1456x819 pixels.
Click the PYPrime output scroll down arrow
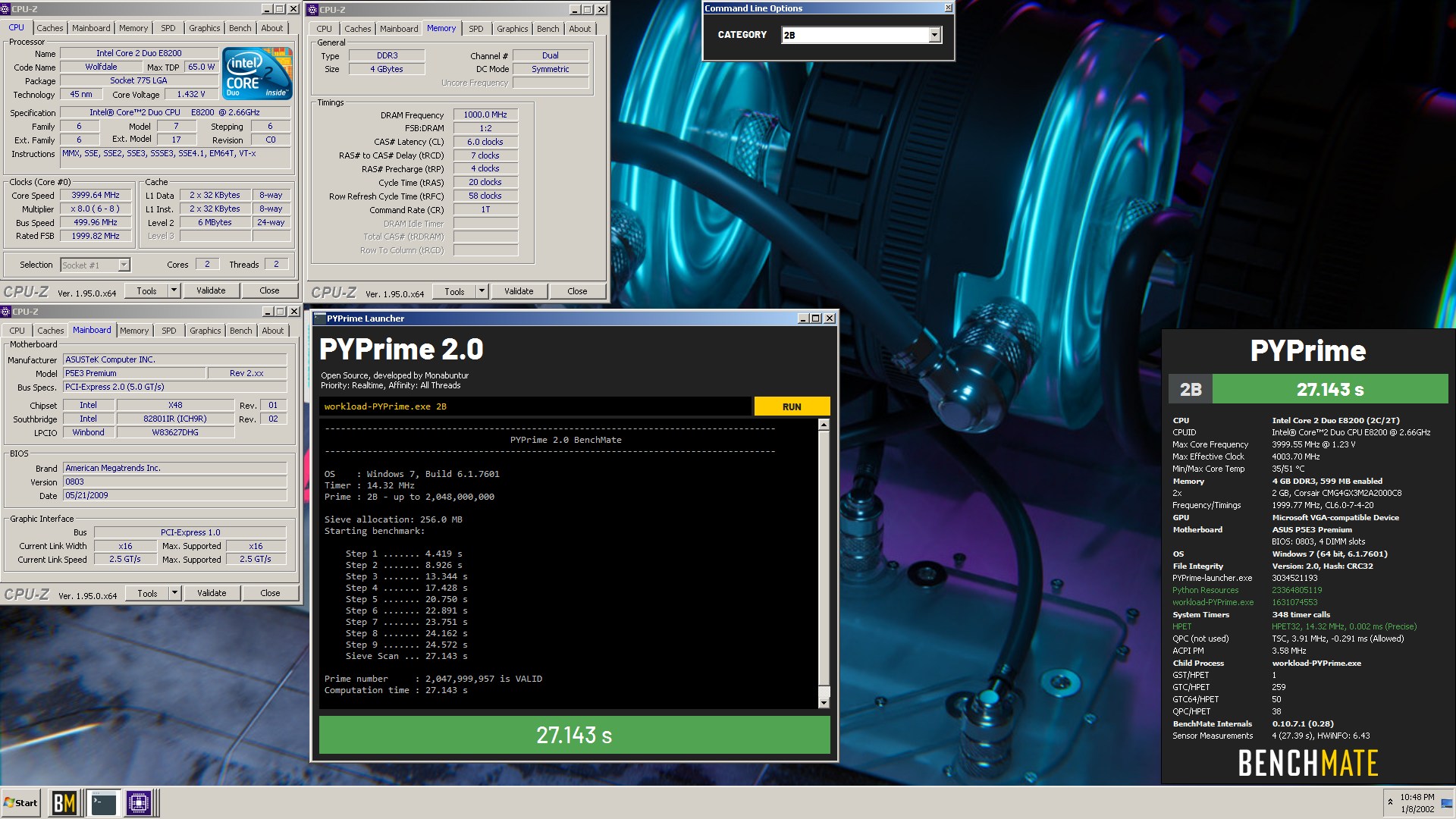(x=824, y=703)
